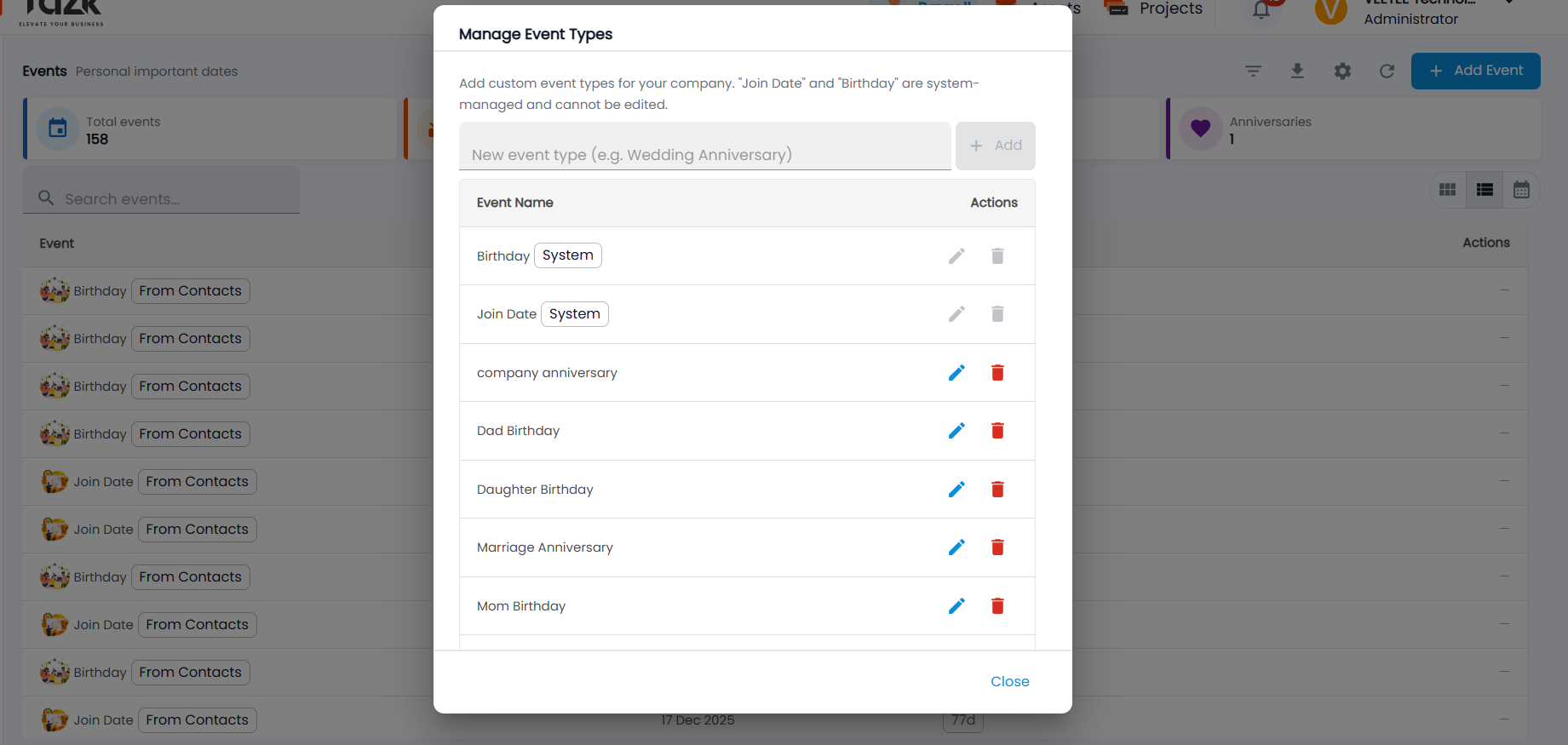Select the Marriage Anniversary row name
The height and width of the screenshot is (745, 1568).
[x=545, y=547]
